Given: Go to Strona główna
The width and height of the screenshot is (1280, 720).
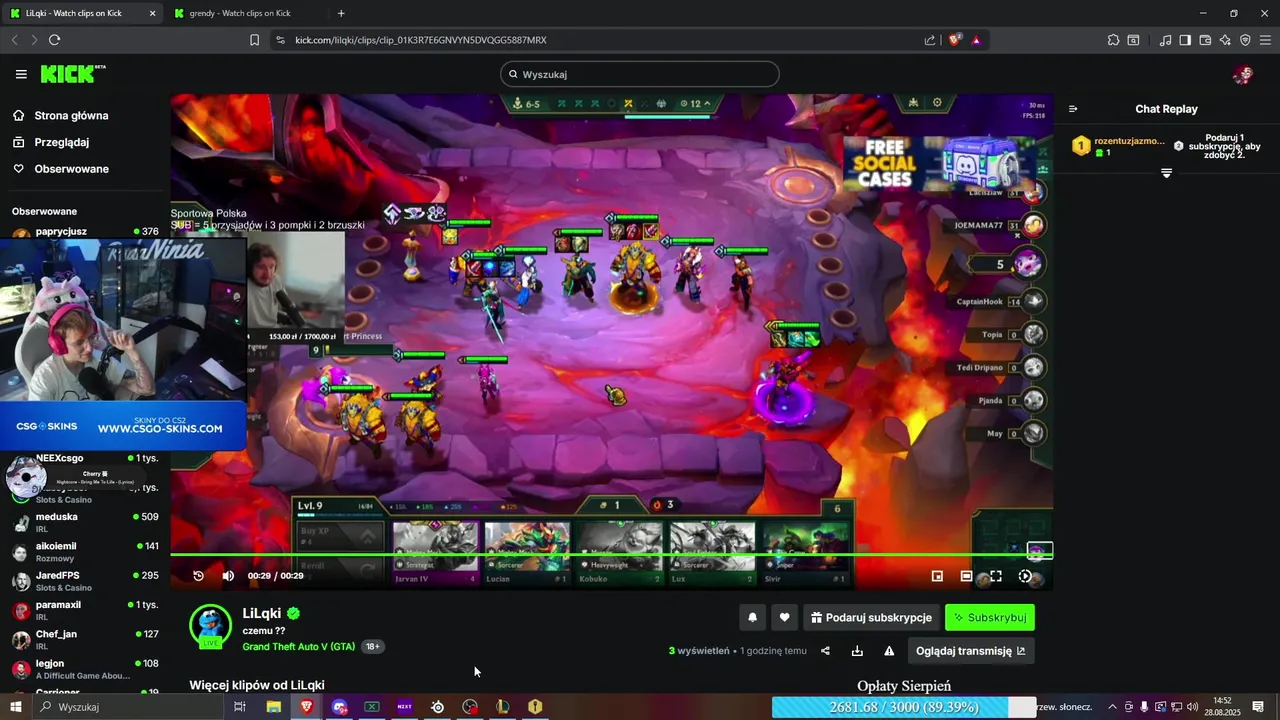Looking at the screenshot, I should (x=71, y=115).
